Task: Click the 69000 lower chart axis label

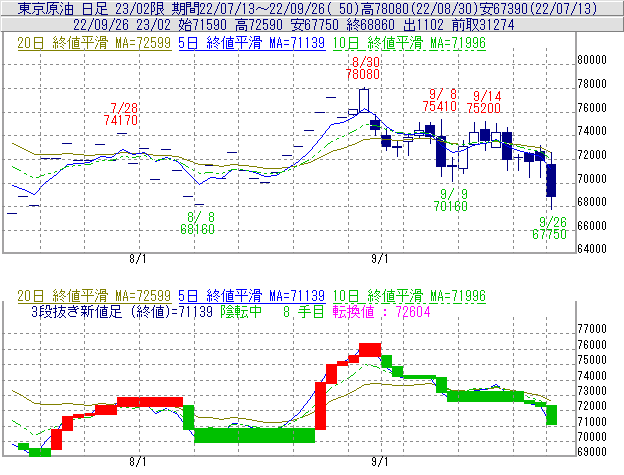Action: (x=592, y=452)
